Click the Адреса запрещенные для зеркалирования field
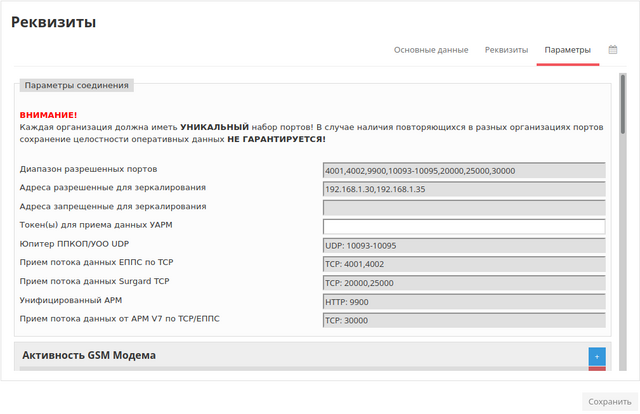Viewport: 640px width, 414px height. 464,207
